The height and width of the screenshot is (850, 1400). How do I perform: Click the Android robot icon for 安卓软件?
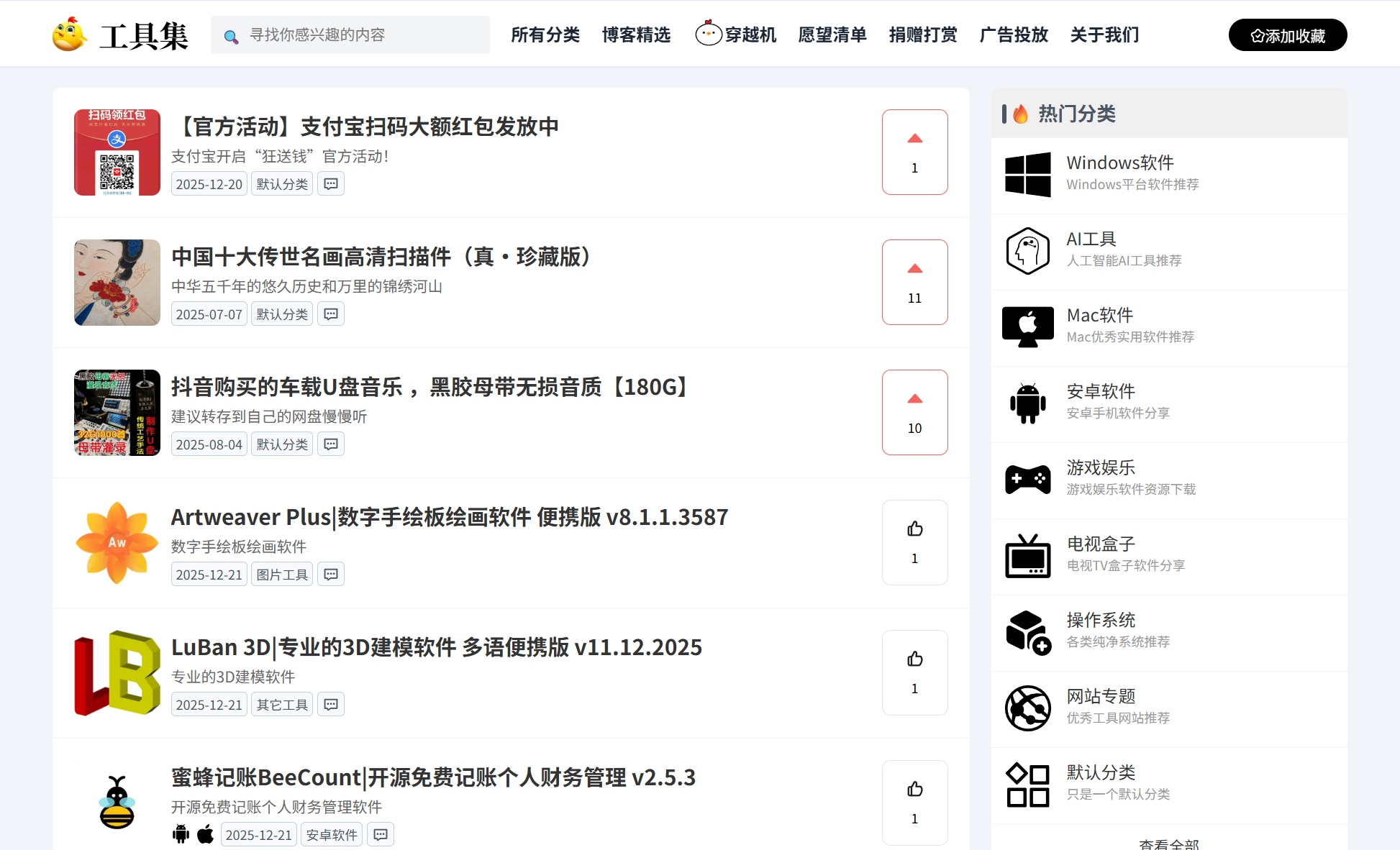1027,403
